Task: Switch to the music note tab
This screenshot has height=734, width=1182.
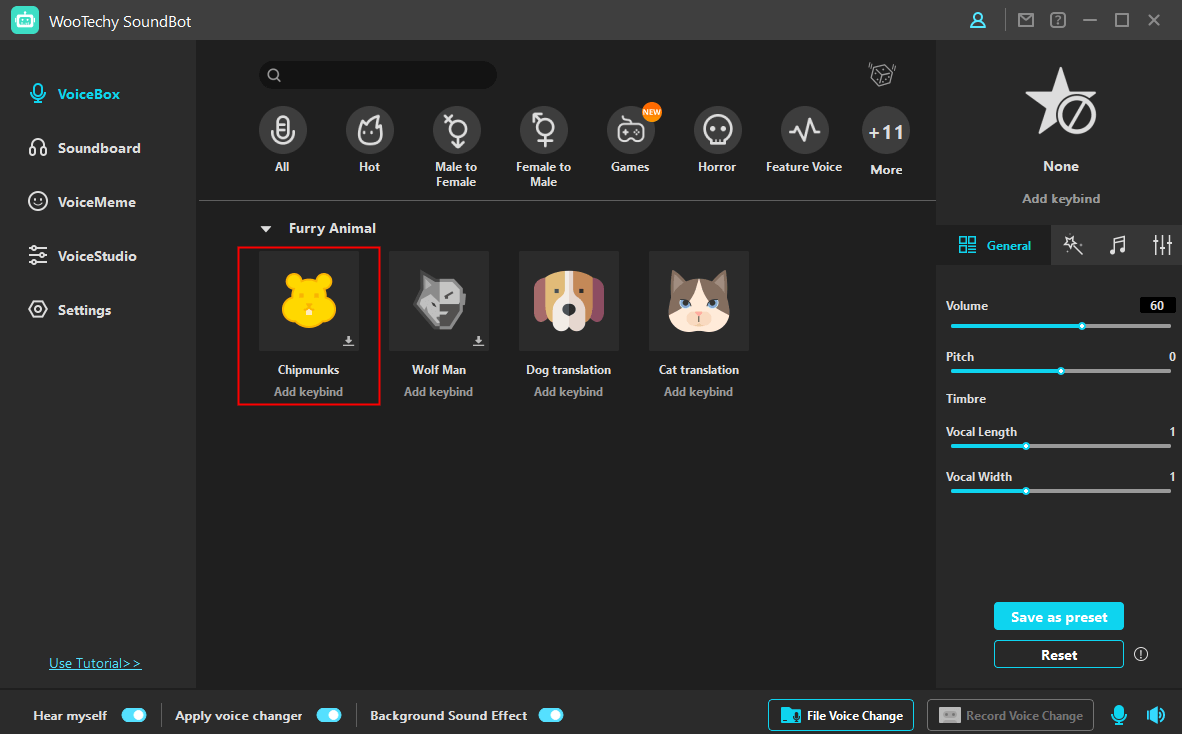Action: 1117,246
